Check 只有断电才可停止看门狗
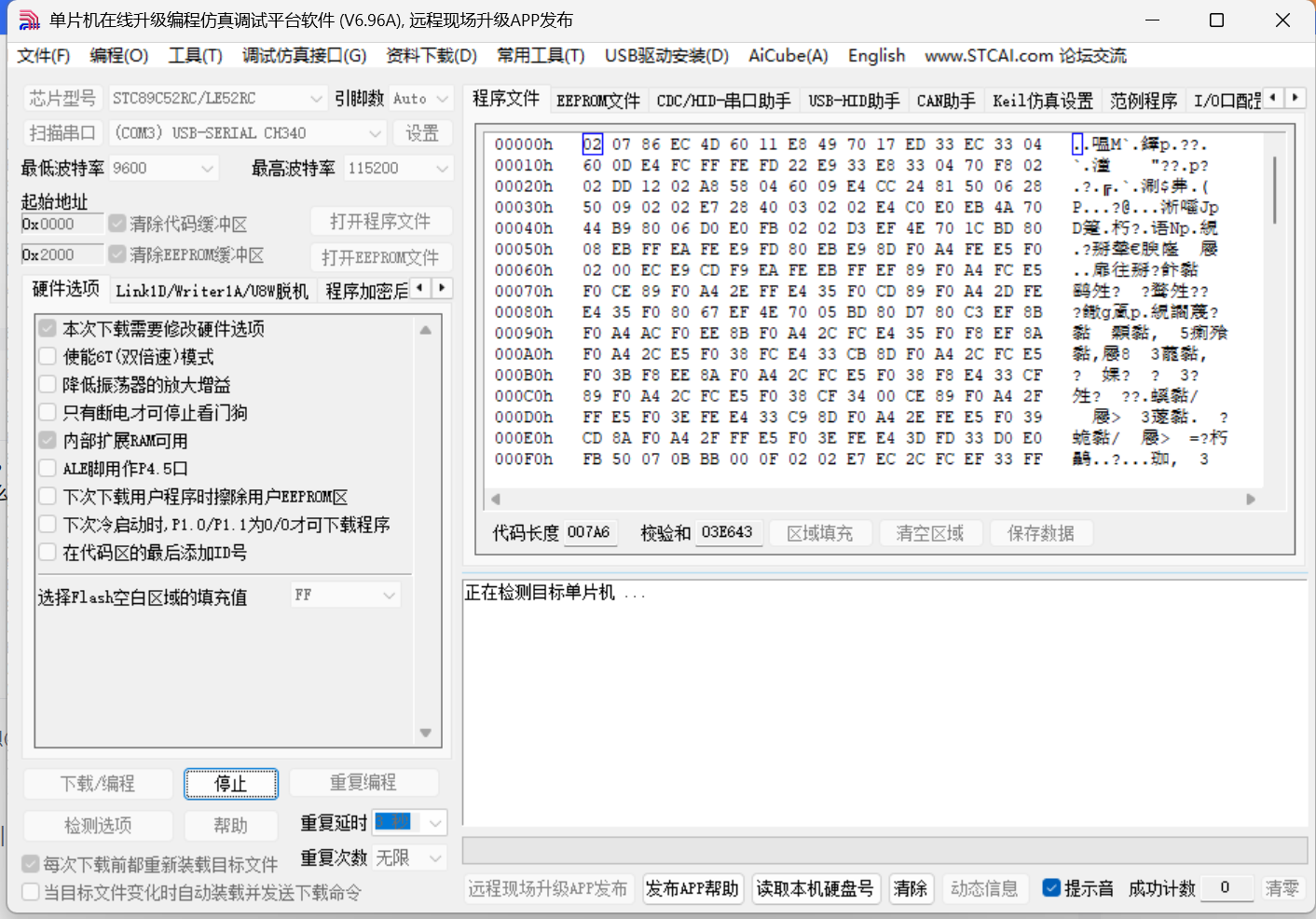This screenshot has width=1316, height=919. point(48,412)
